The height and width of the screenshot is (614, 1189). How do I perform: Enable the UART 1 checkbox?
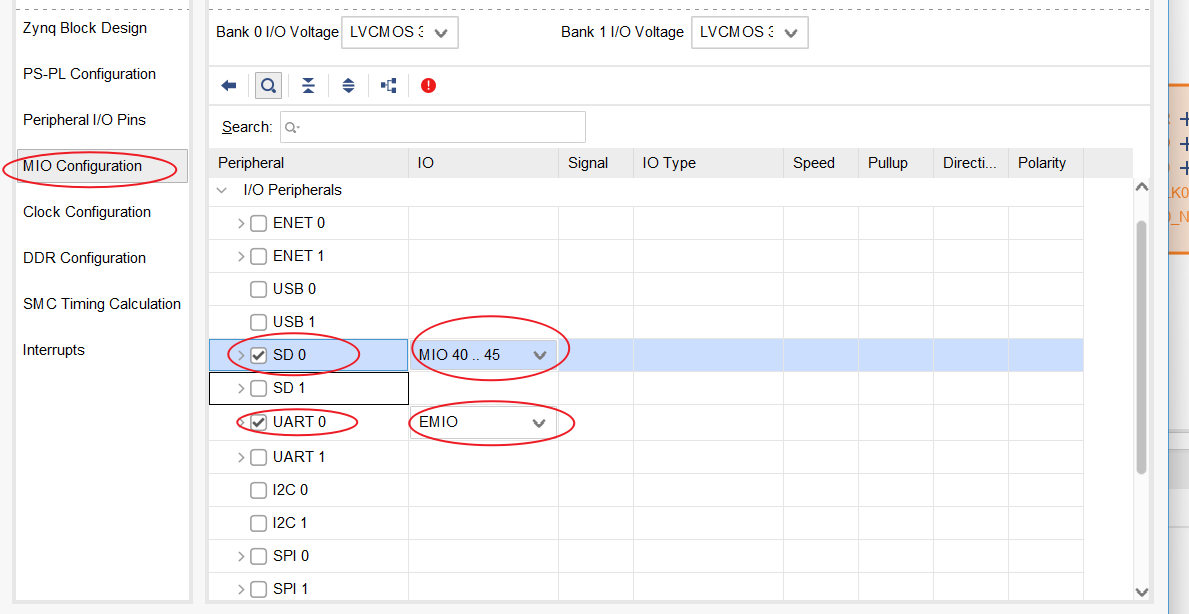pos(259,457)
